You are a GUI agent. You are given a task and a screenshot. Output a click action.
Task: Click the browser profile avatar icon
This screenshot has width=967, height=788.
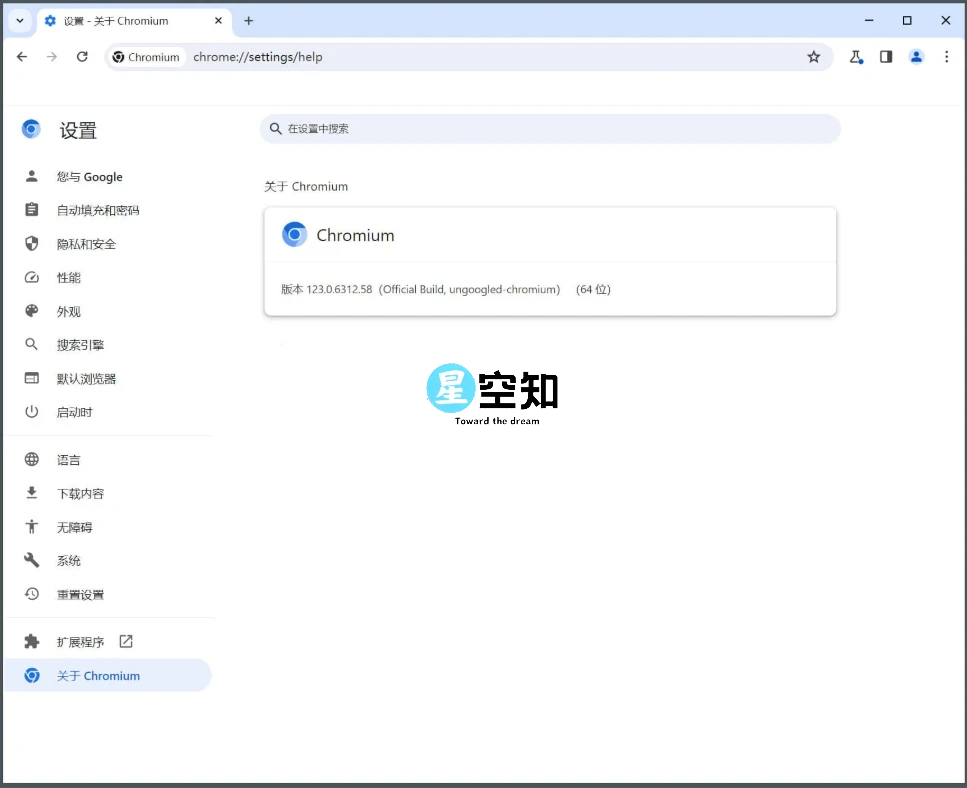[917, 57]
